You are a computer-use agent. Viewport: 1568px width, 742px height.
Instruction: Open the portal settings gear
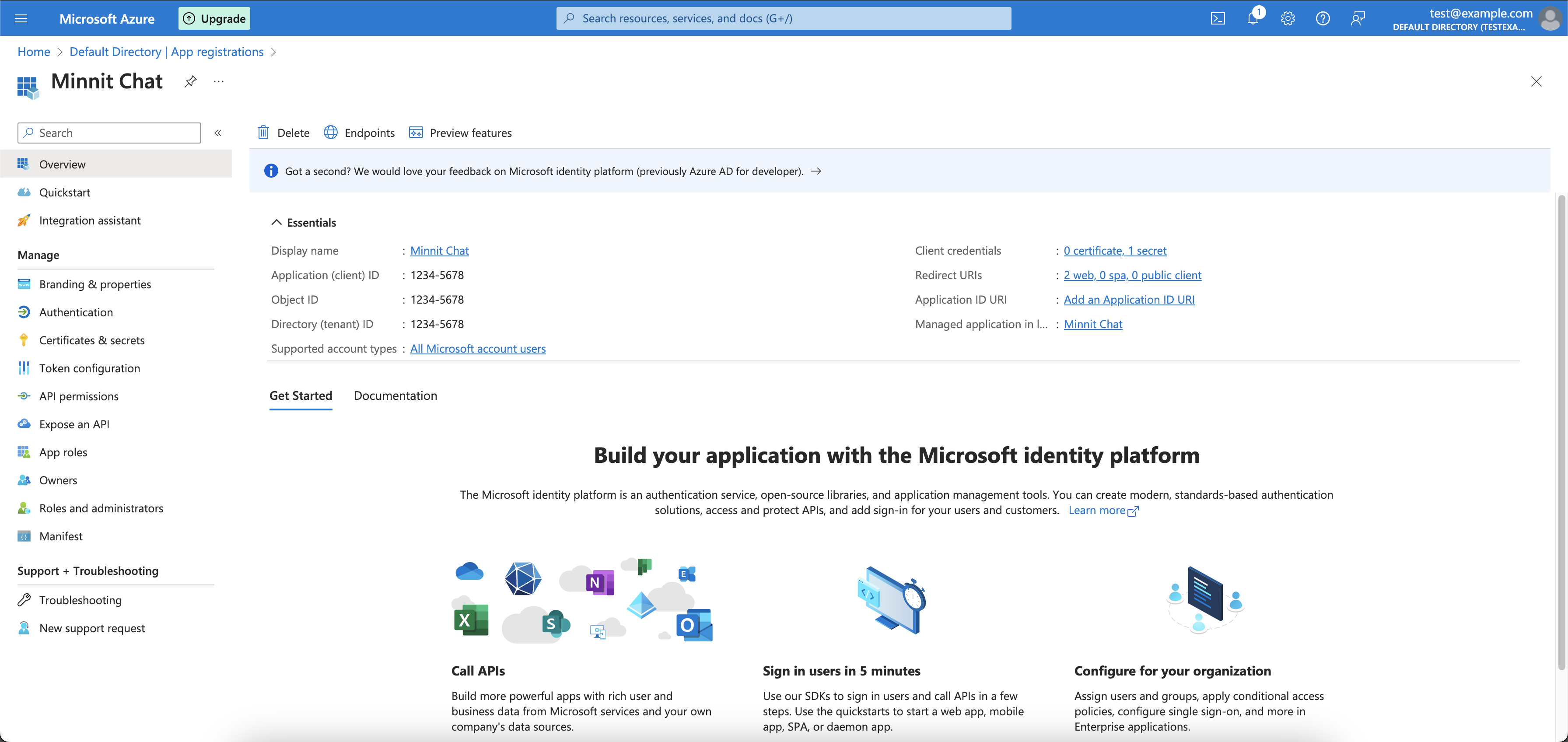[1288, 18]
